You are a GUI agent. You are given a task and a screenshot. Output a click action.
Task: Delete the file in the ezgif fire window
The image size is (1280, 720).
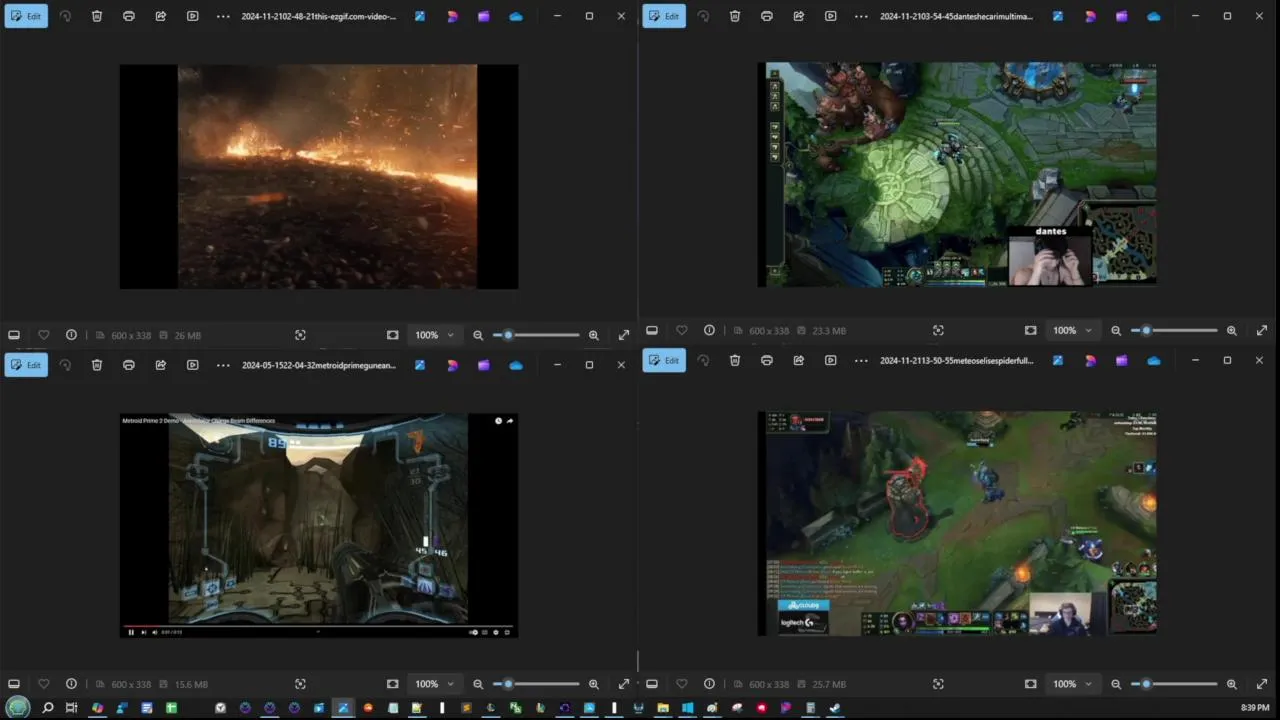coord(97,16)
